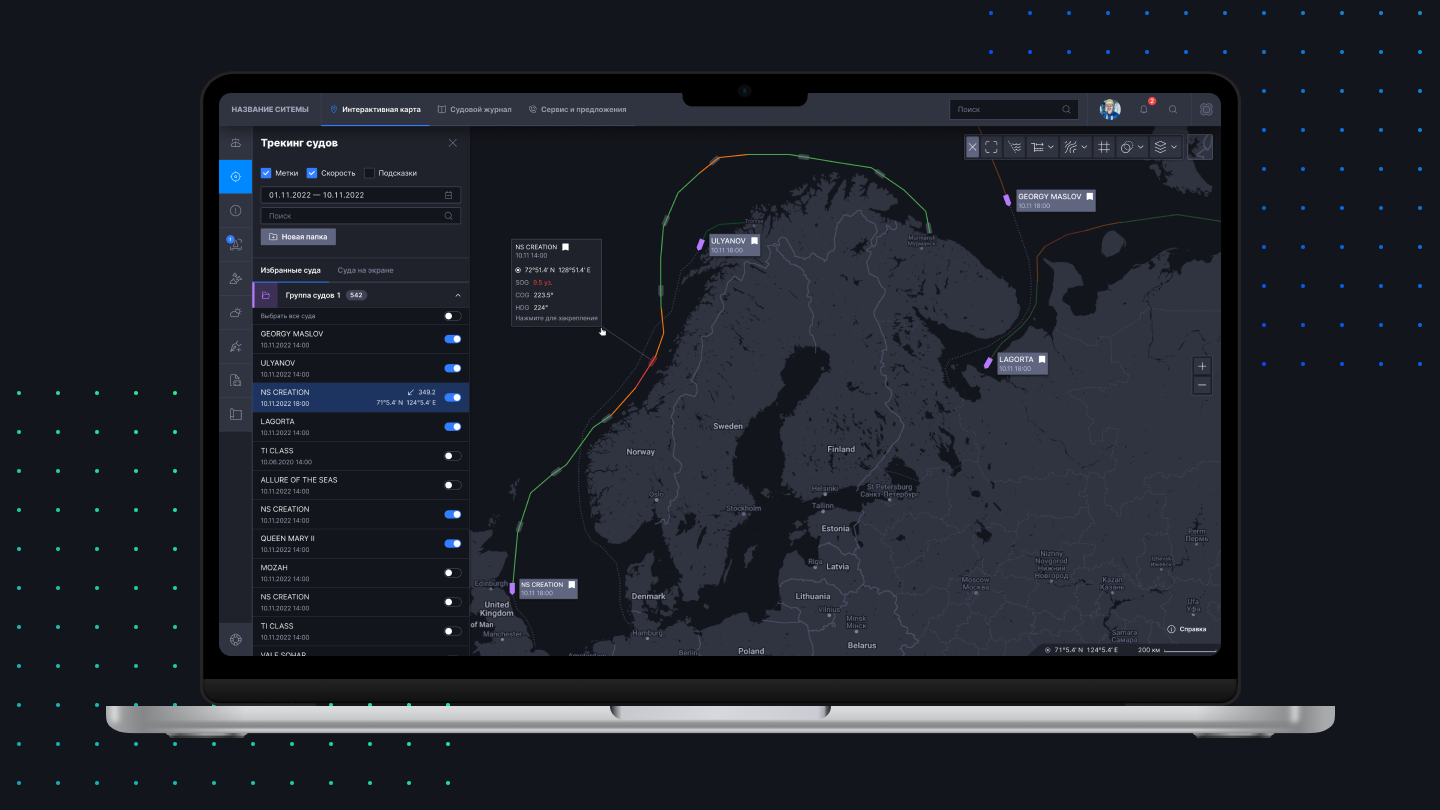Click the wave depth icon in the map toolbar
The image size is (1440, 810).
pos(1013,146)
